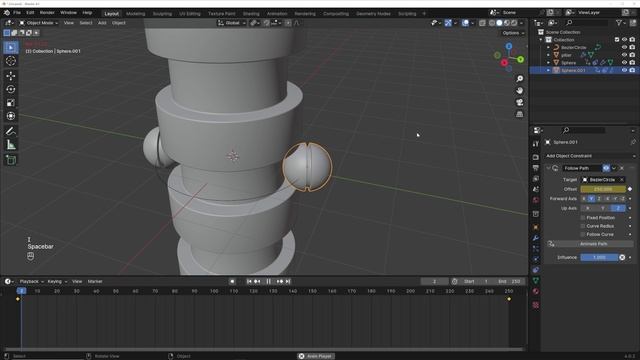Open the Object Data green triangle tab

(536, 280)
